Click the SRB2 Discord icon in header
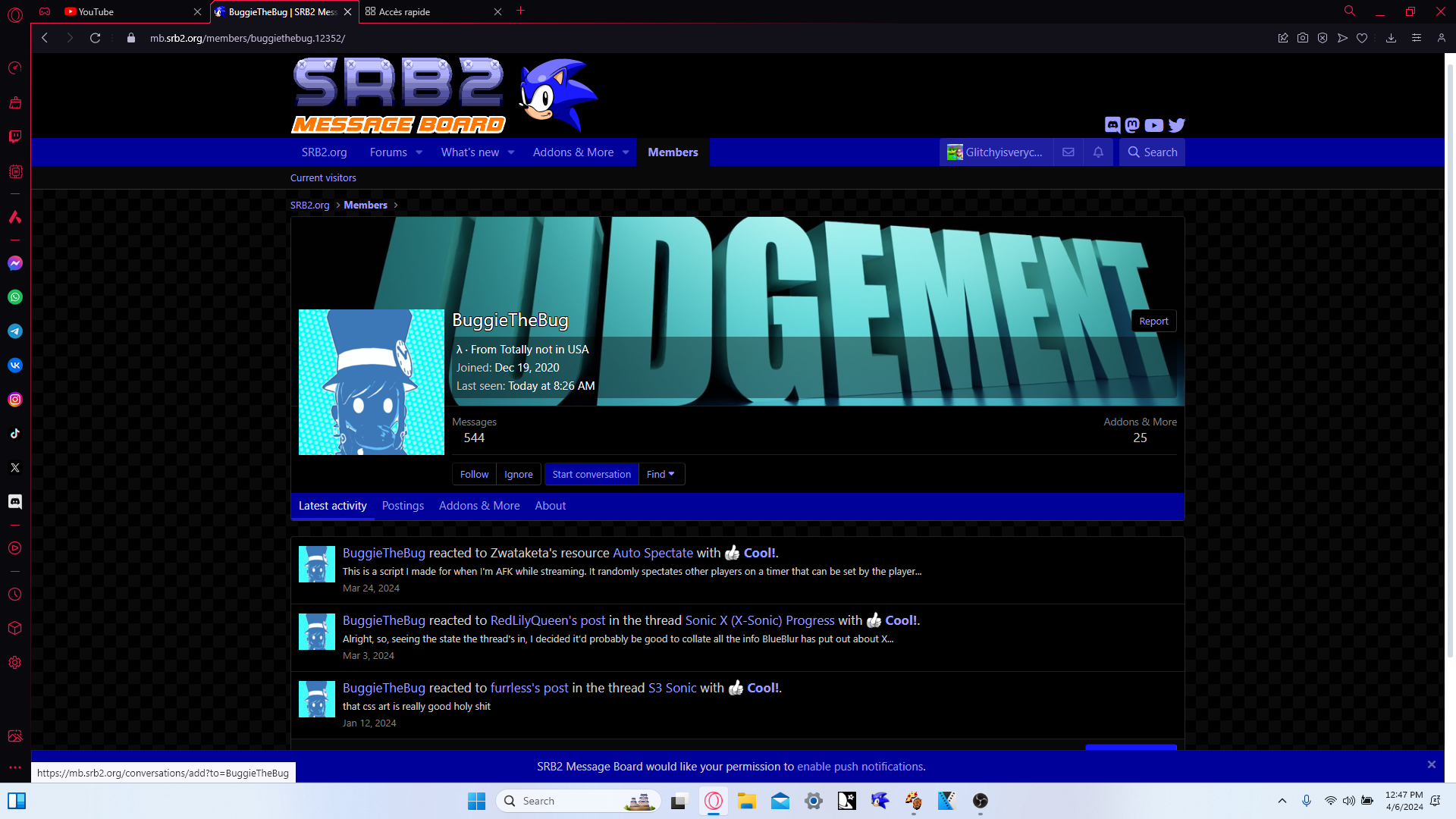This screenshot has height=819, width=1456. pyautogui.click(x=1112, y=125)
